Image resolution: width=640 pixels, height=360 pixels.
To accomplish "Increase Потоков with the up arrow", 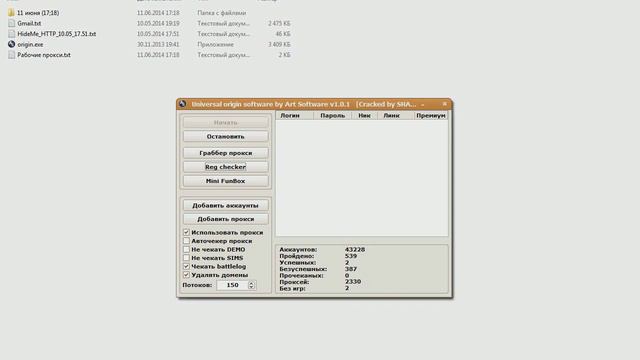I will [251, 283].
